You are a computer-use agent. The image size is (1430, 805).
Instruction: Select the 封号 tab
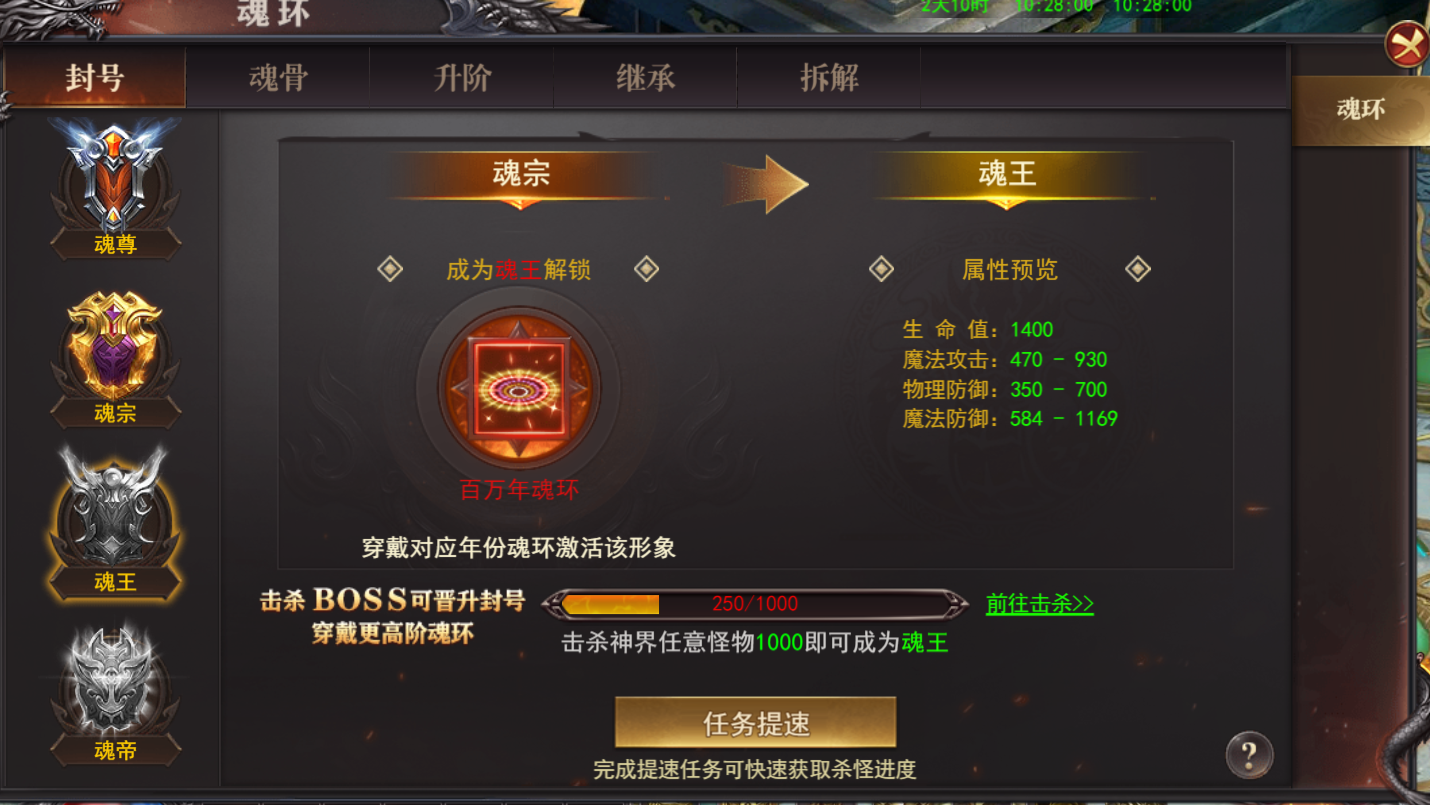point(95,78)
